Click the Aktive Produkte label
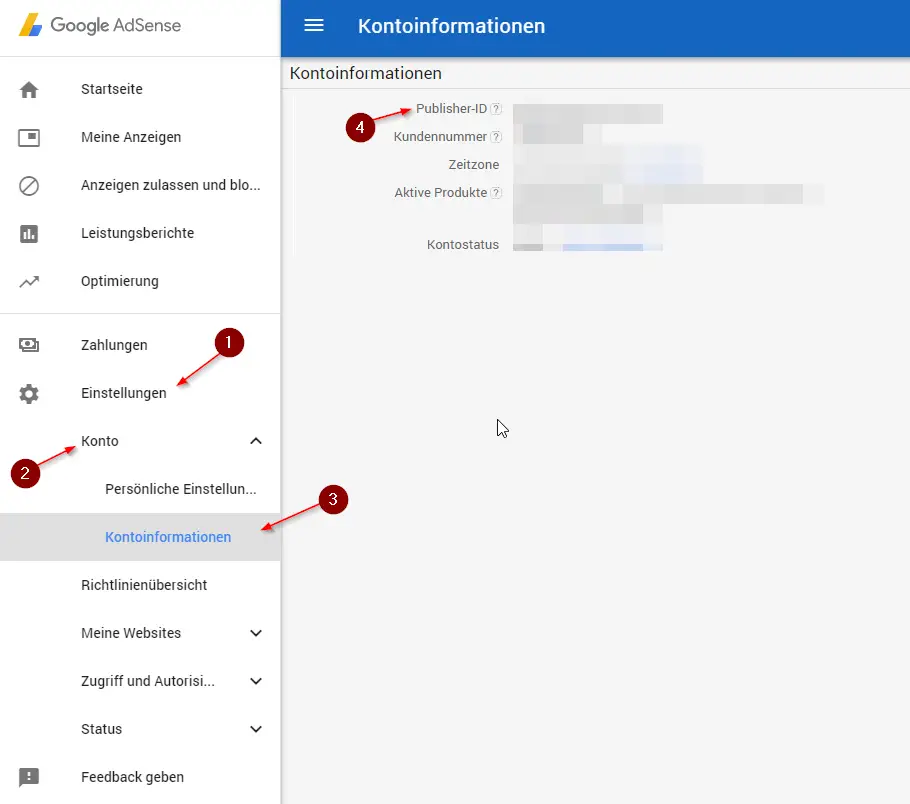The height and width of the screenshot is (804, 910). tap(441, 193)
